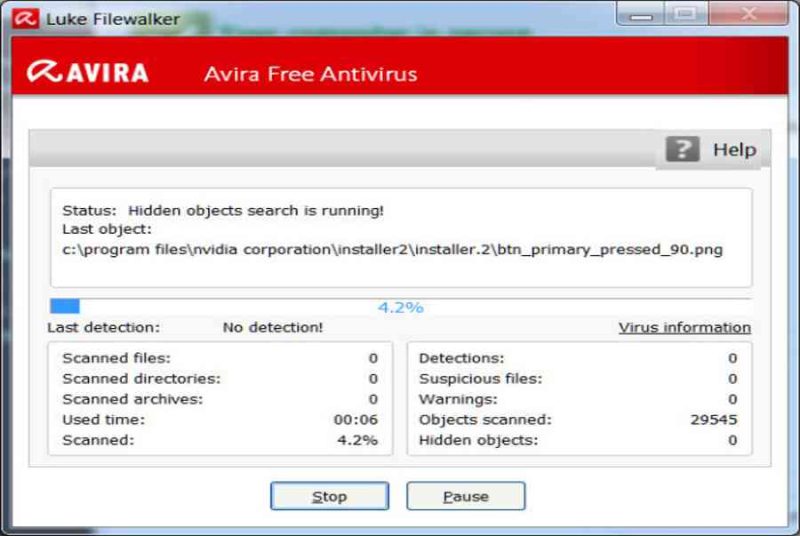Click the 'Scanned archives:' row label
The height and width of the screenshot is (536, 800).
[133, 399]
